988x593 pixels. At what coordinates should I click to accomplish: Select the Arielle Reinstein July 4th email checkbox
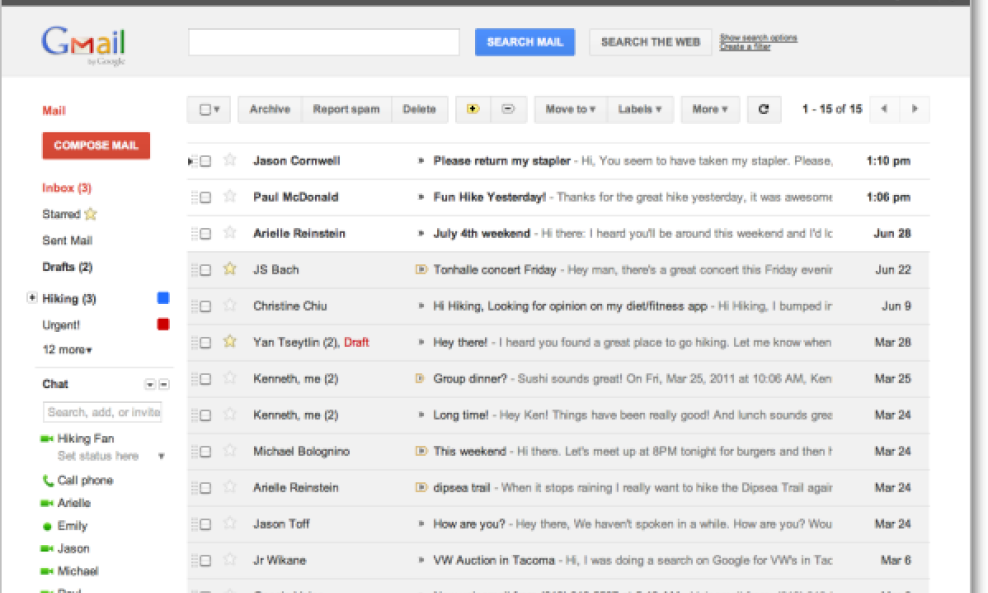206,234
